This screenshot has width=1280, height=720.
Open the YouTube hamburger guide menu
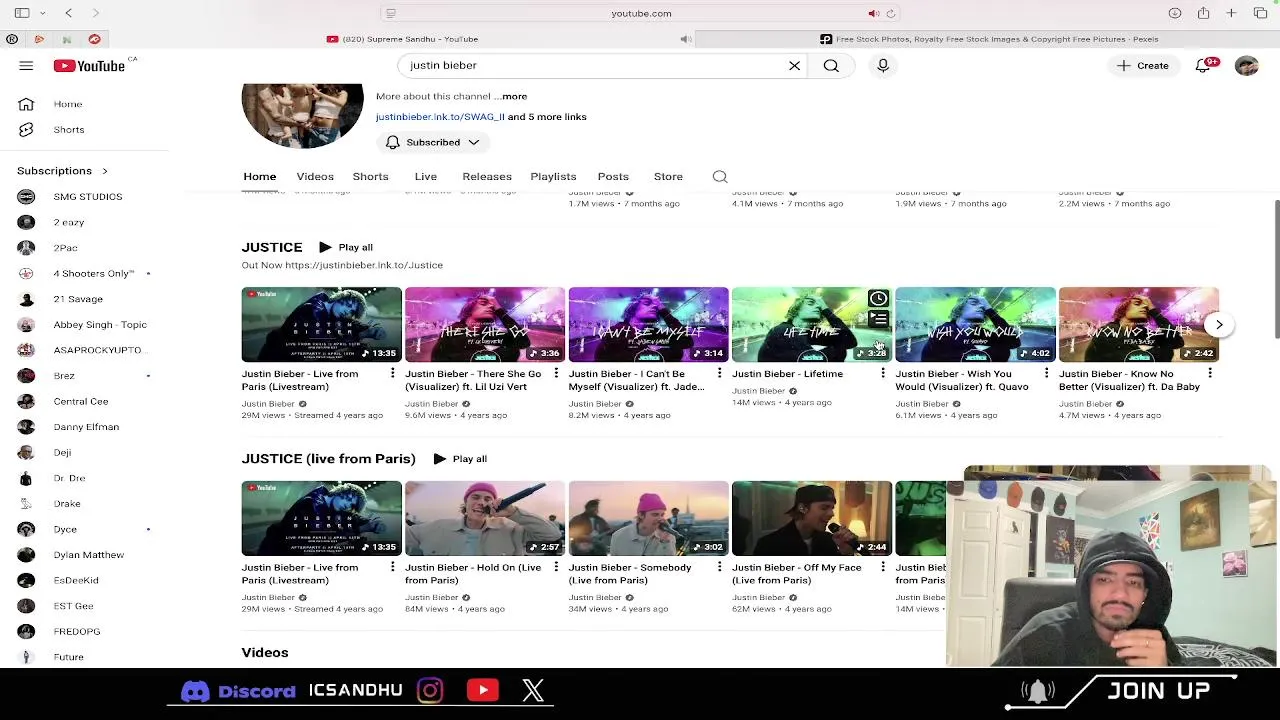pos(26,66)
